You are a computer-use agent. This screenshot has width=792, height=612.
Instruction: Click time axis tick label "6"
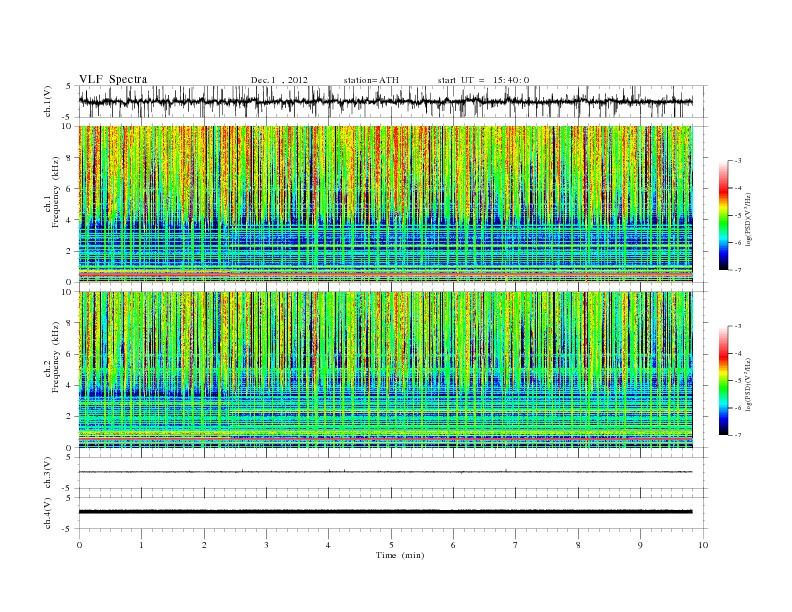[453, 545]
